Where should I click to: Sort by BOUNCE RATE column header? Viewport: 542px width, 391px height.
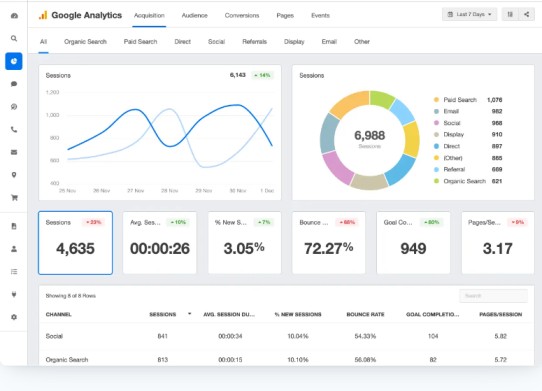365,314
